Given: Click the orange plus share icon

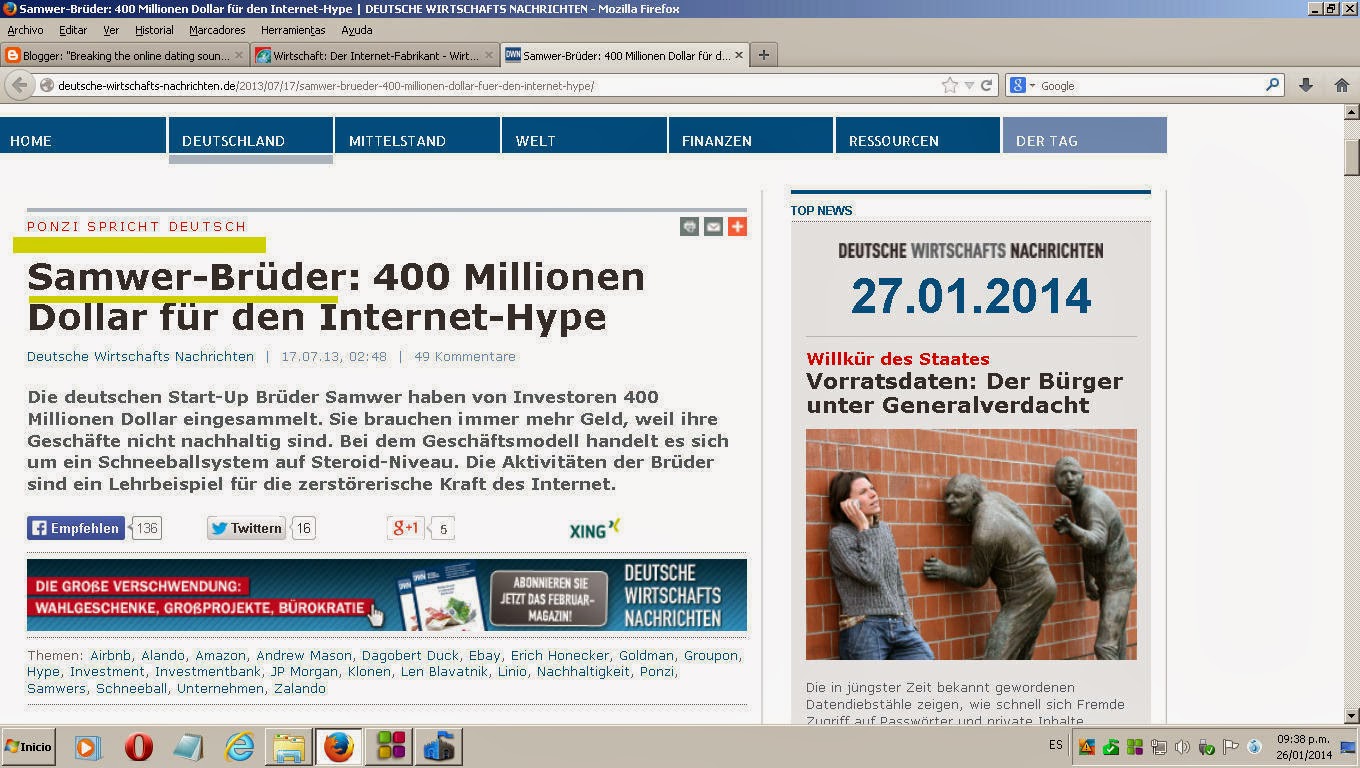Looking at the screenshot, I should 737,227.
